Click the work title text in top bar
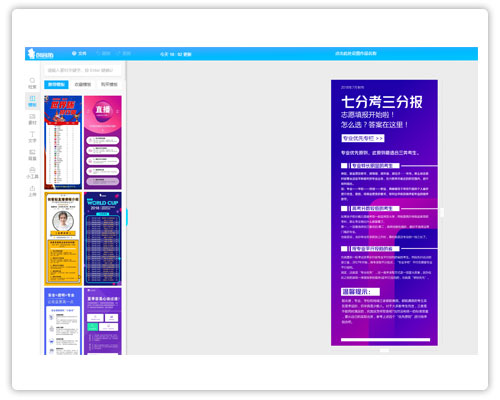This screenshot has height=400, width=500. (356, 53)
